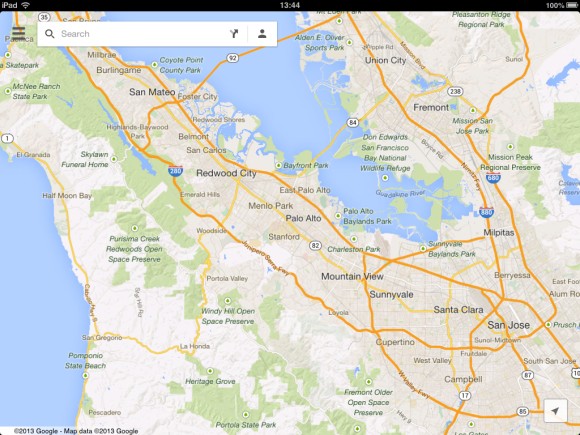Tap the Interstate 880 highway shield

click(x=486, y=212)
